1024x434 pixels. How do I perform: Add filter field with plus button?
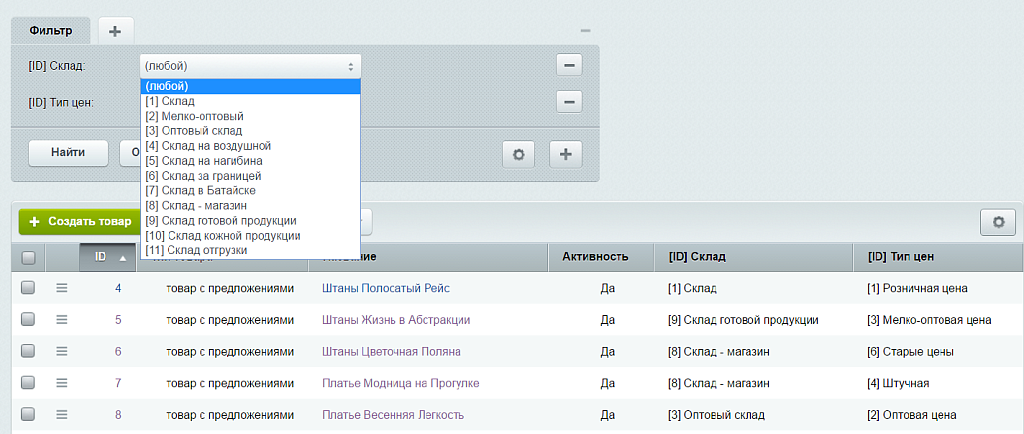point(565,154)
